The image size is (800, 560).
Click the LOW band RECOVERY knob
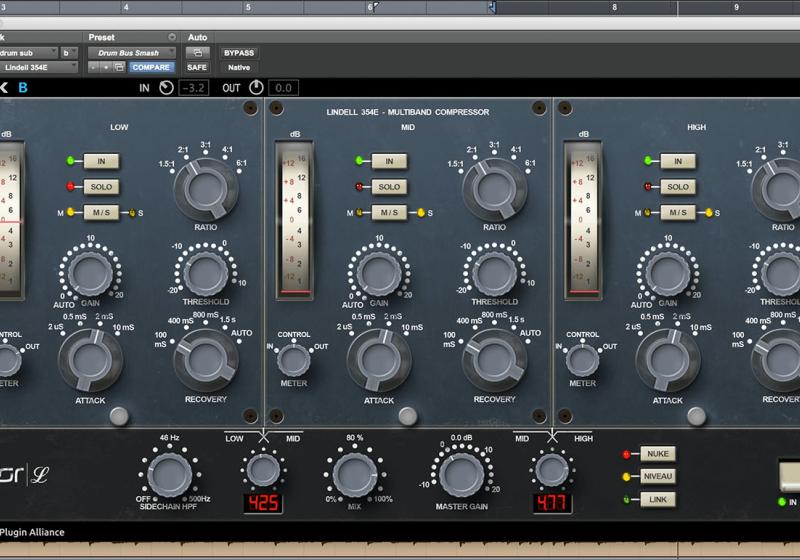[x=206, y=360]
